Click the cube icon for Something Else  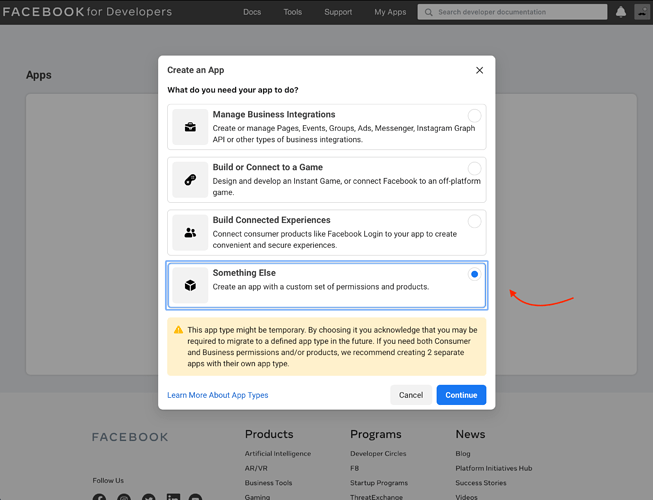click(190, 286)
